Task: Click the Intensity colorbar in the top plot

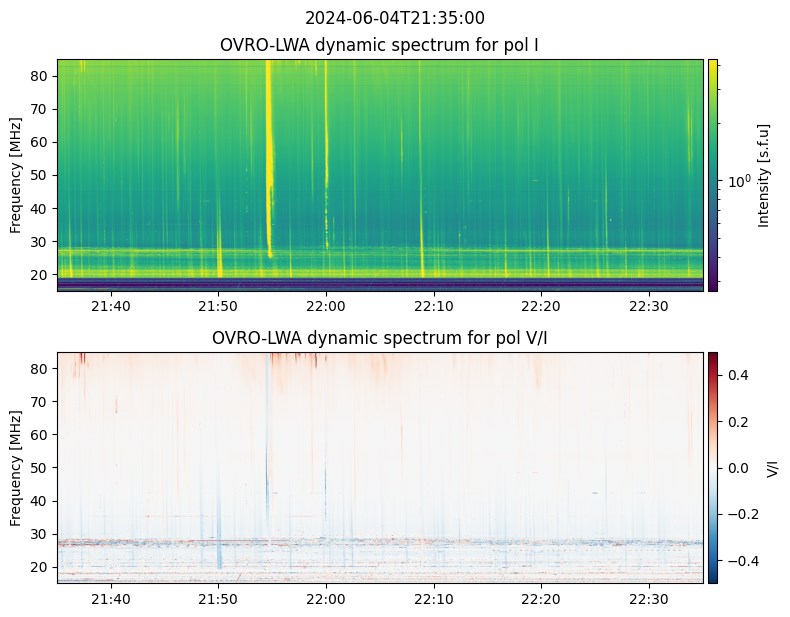Action: 713,175
